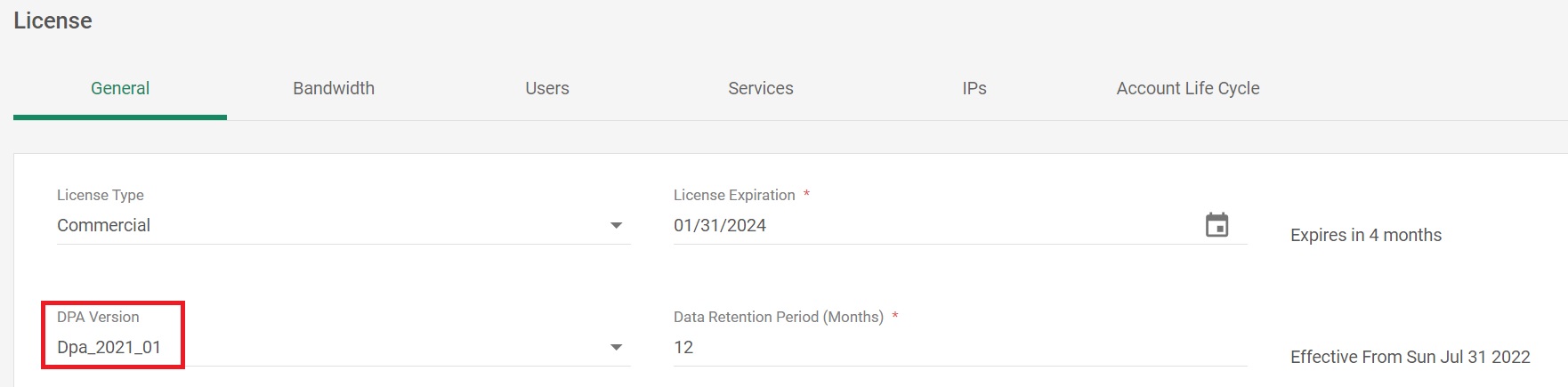Click the License page heading
Screen dimensions: 1568x387
53,20
